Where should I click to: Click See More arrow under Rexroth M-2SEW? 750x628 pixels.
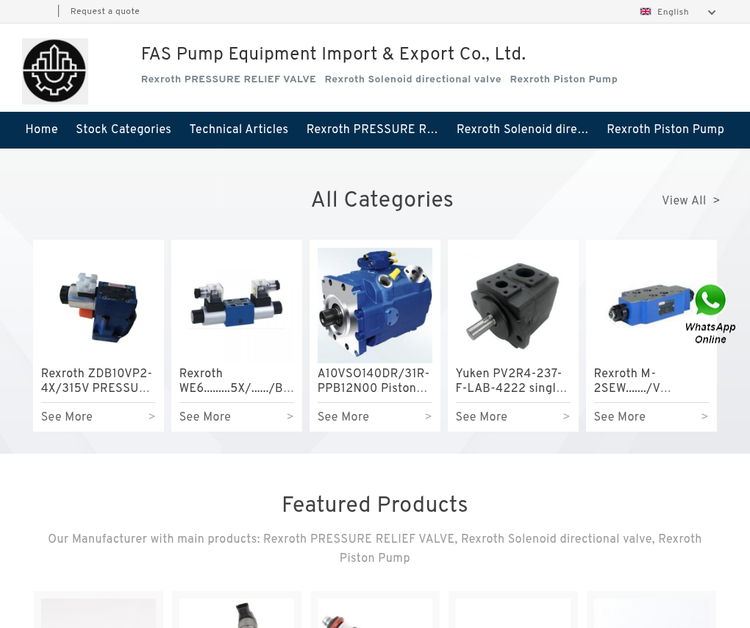click(x=705, y=417)
